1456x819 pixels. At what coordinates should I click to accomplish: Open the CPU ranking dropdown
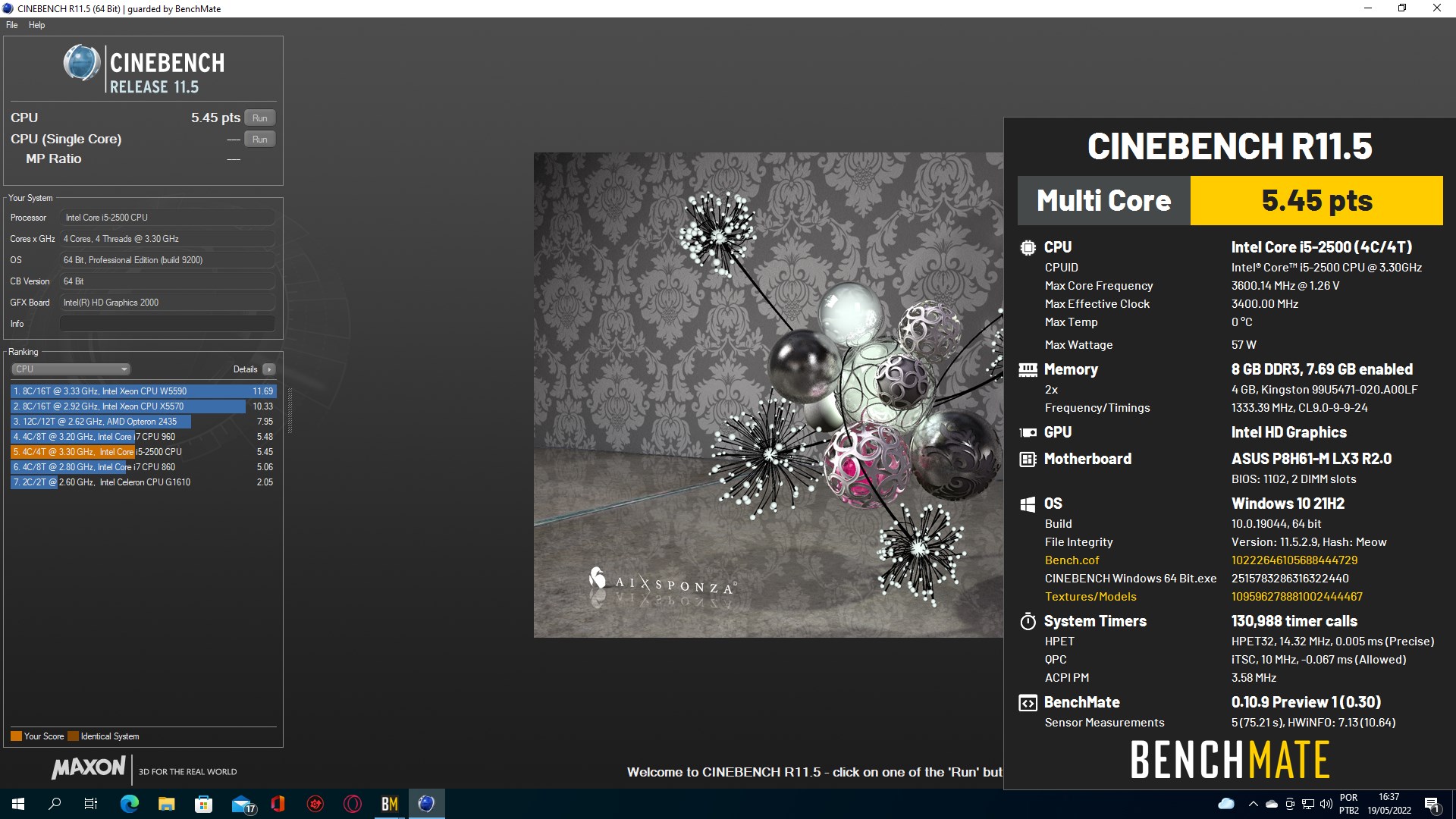pos(71,369)
